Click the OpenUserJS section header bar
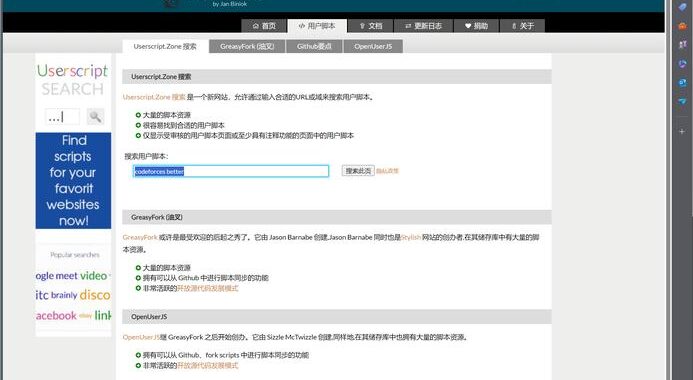Image resolution: width=693 pixels, height=380 pixels. click(336, 317)
